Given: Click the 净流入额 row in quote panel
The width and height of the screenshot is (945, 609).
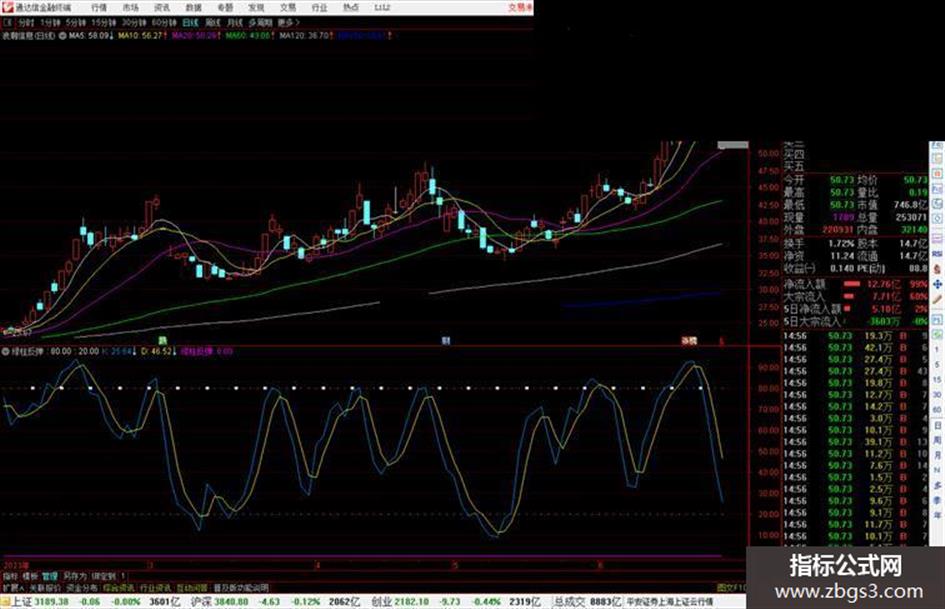Looking at the screenshot, I should point(855,284).
